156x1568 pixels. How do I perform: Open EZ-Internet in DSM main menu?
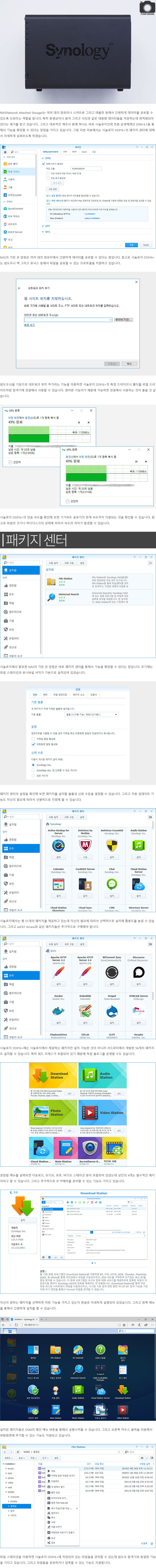(x=78, y=1351)
